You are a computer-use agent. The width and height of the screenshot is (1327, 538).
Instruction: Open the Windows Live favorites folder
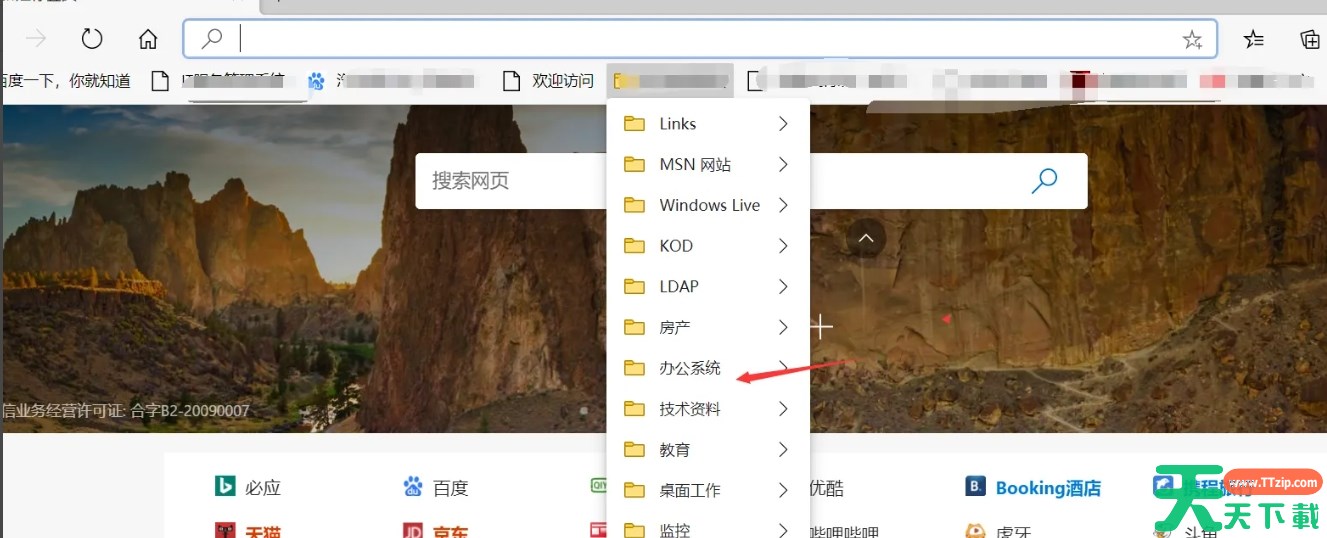point(709,205)
